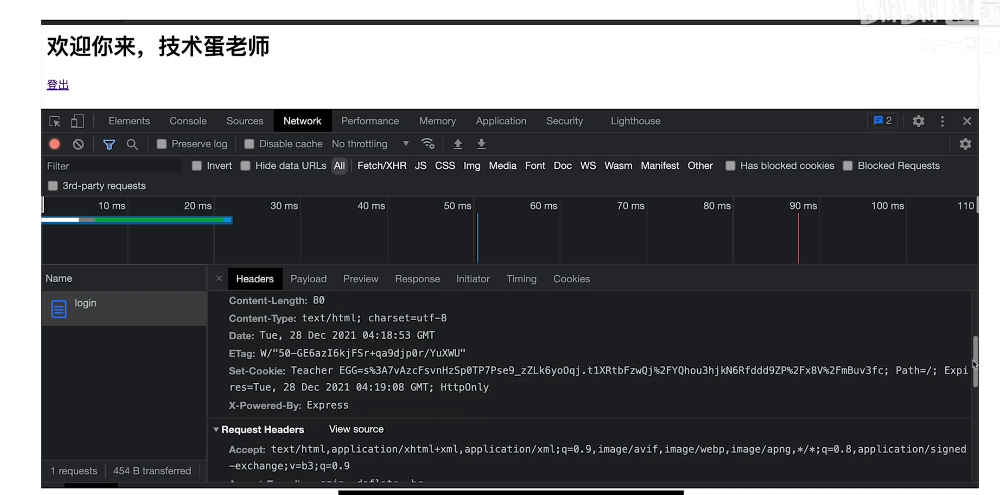Click the View source button
The width and height of the screenshot is (1000, 495).
(x=356, y=430)
